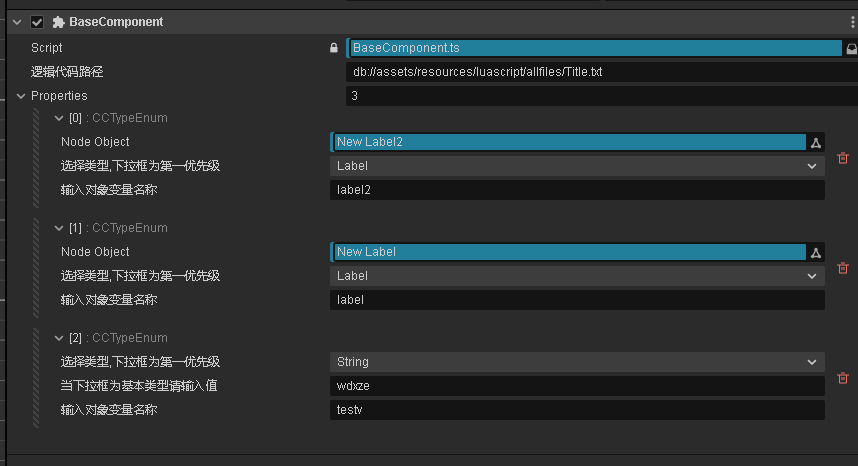This screenshot has height=466, width=858.
Task: Collapse the BaseComponent section
Action: point(17,22)
